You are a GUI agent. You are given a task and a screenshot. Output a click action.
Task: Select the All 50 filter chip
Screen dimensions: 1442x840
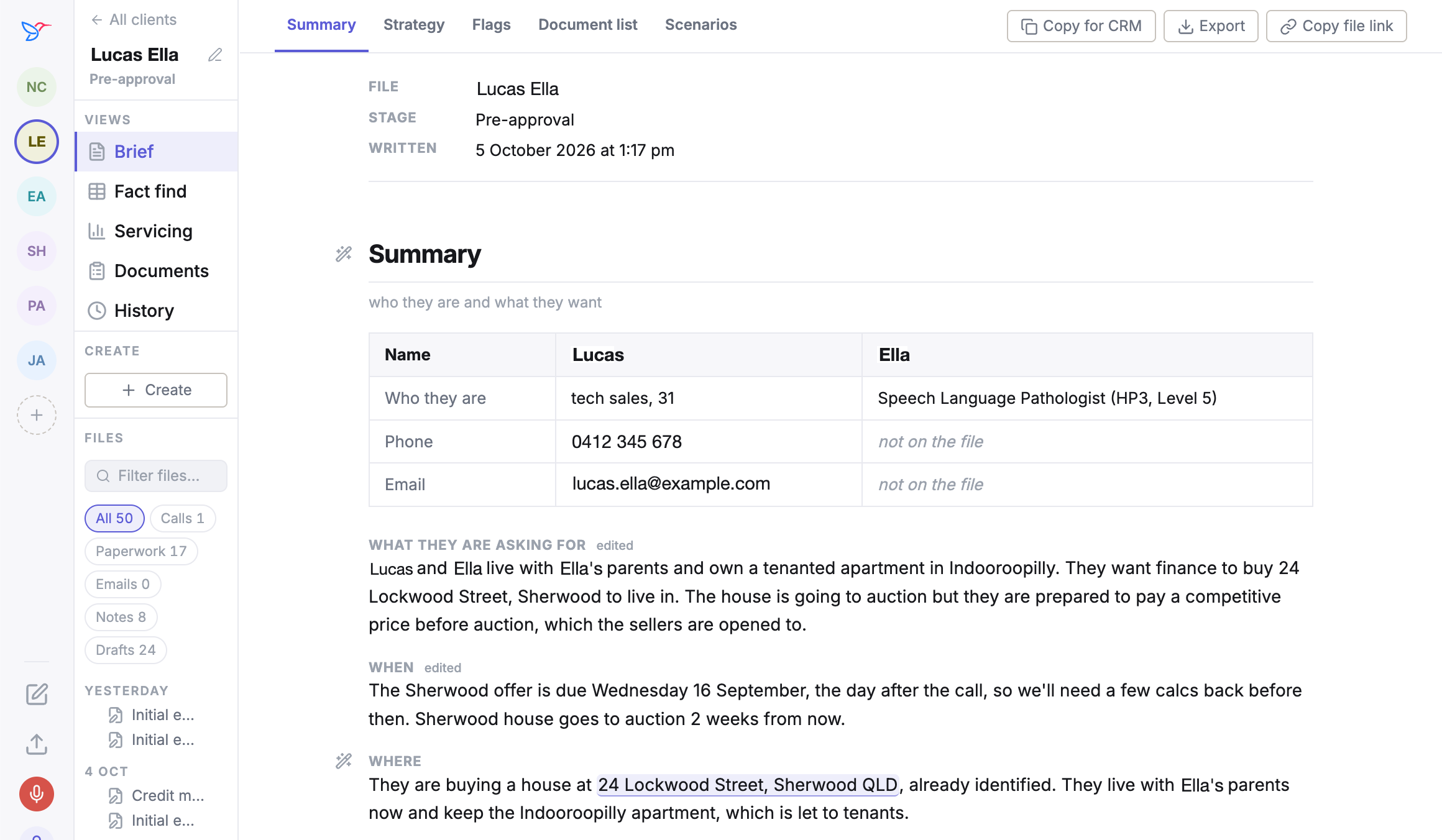[x=114, y=518]
